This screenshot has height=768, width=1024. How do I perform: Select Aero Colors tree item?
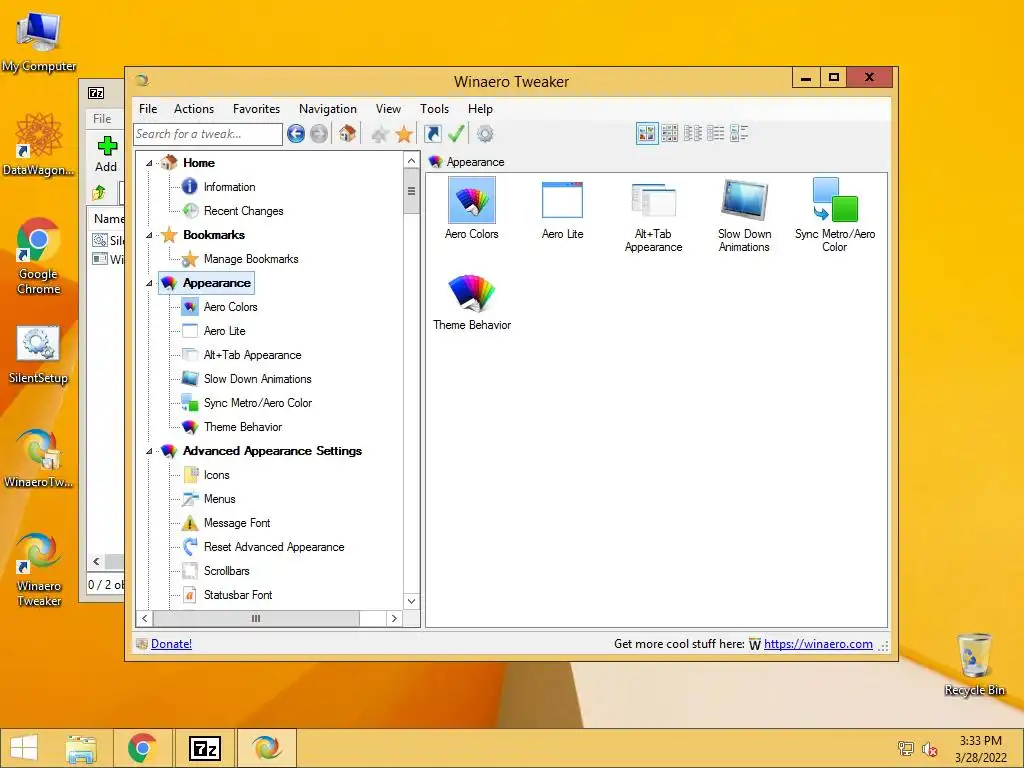click(x=230, y=307)
